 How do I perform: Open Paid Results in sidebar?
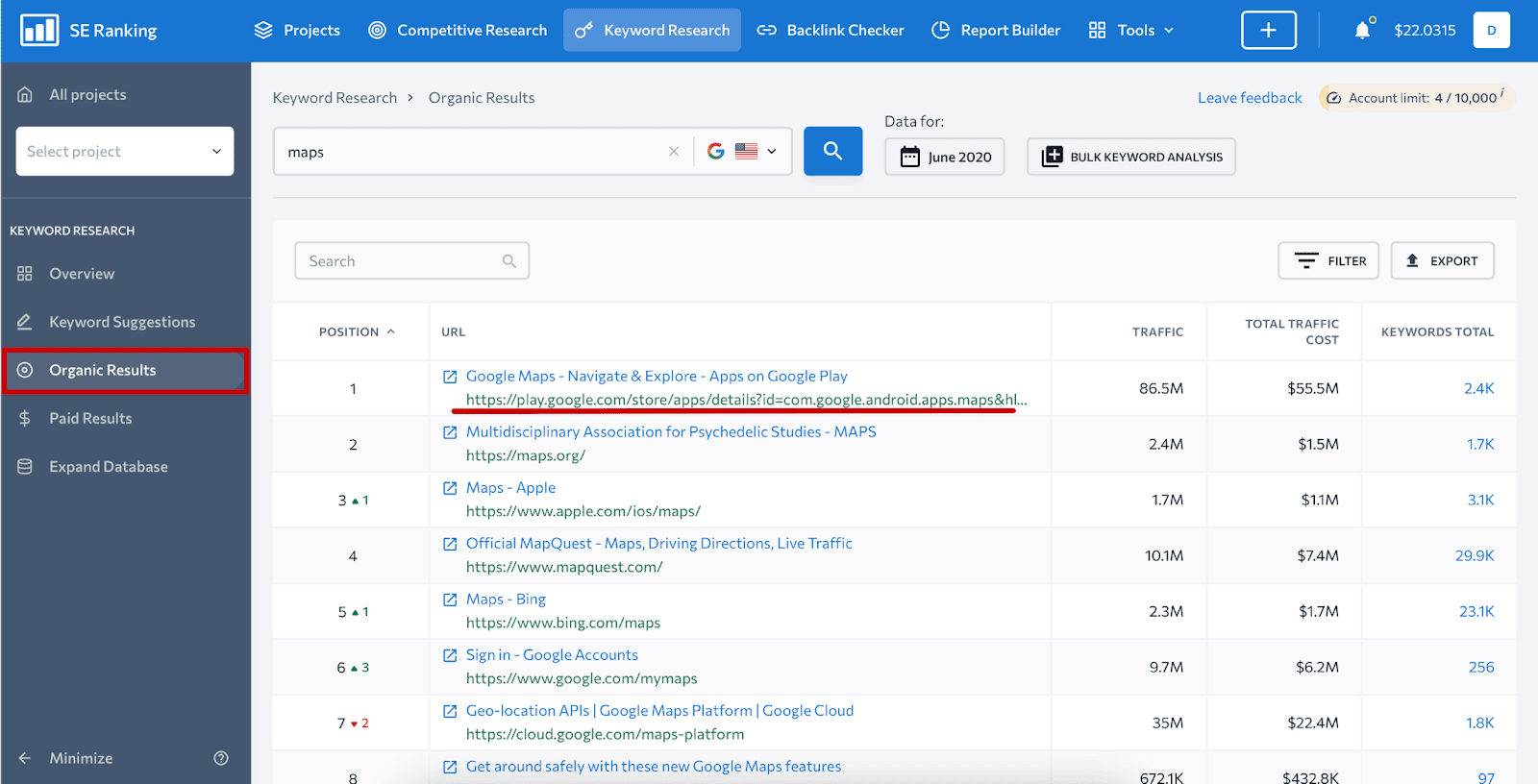[x=74, y=418]
